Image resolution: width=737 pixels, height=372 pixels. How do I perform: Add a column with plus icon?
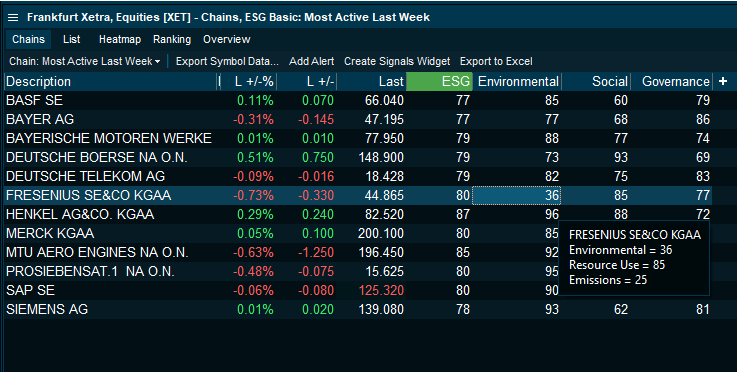point(723,81)
